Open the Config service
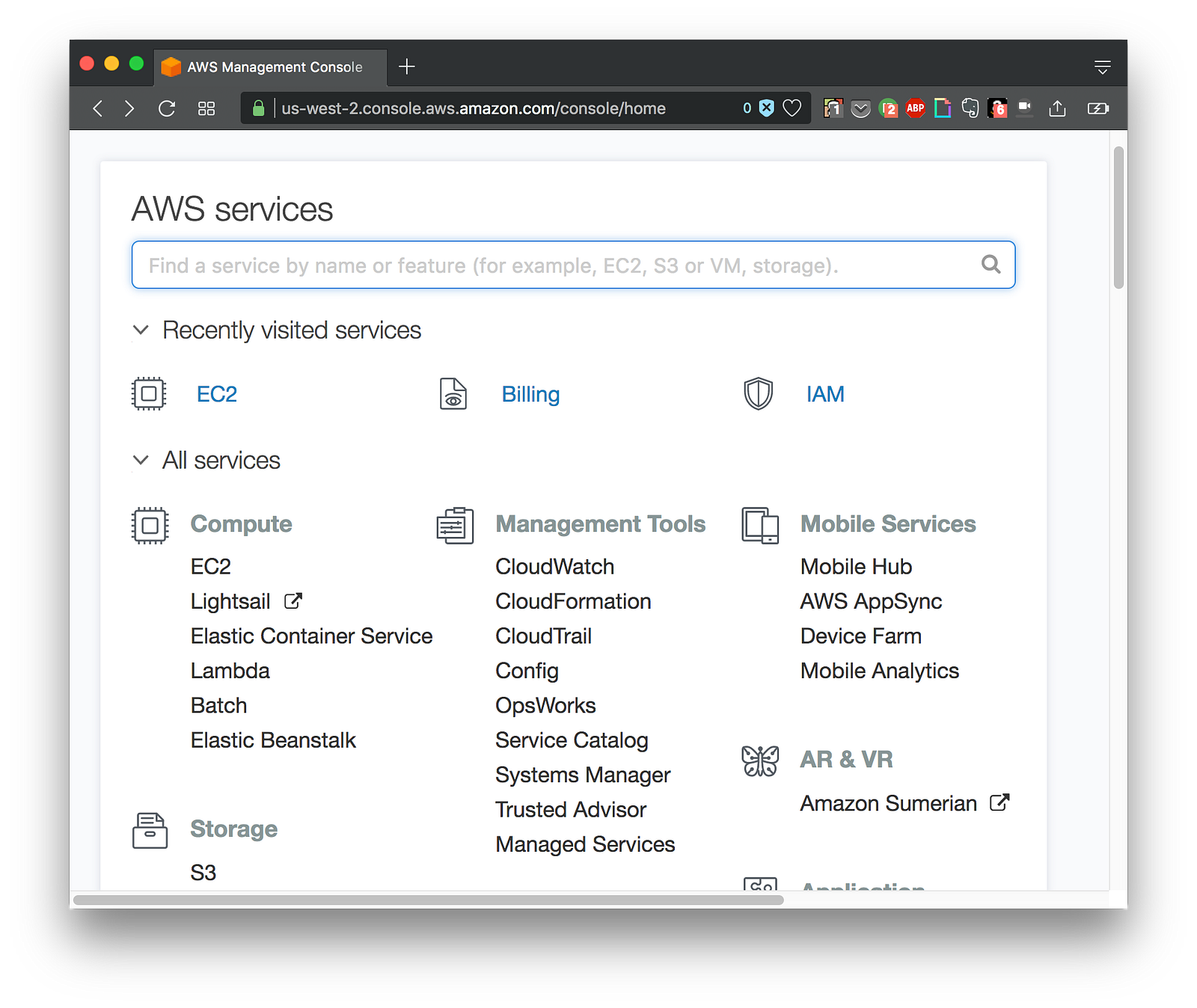This screenshot has height=1008, width=1197. (527, 671)
